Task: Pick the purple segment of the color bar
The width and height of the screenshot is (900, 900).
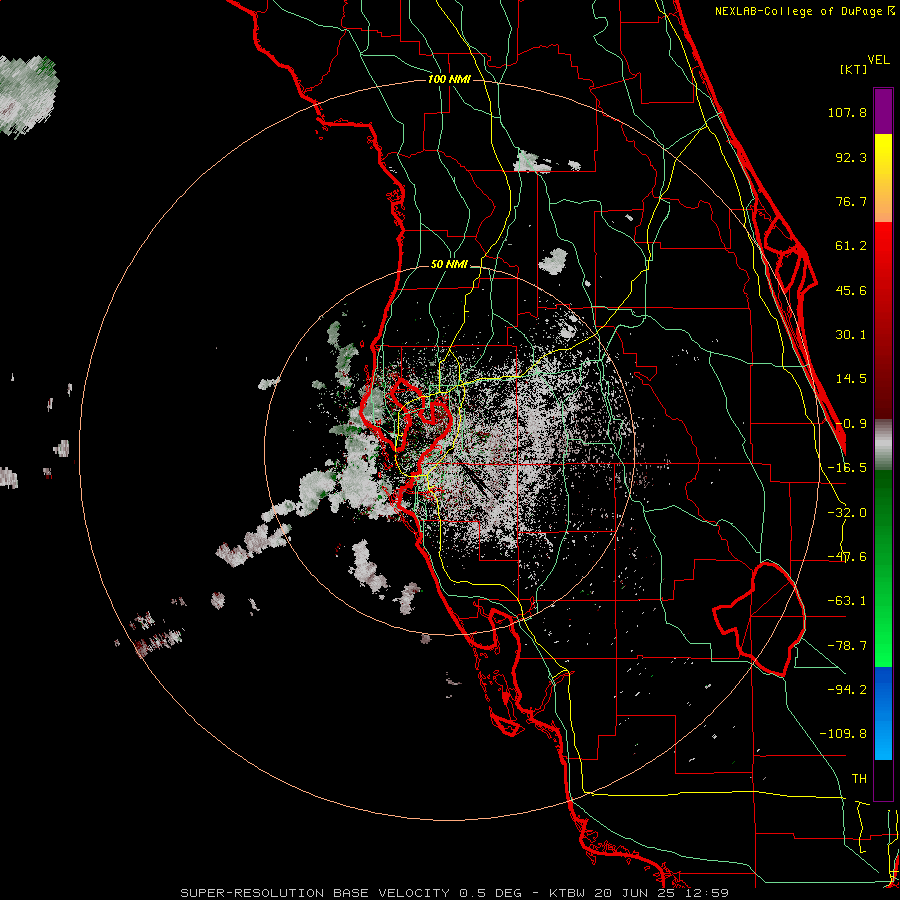Action: (883, 111)
